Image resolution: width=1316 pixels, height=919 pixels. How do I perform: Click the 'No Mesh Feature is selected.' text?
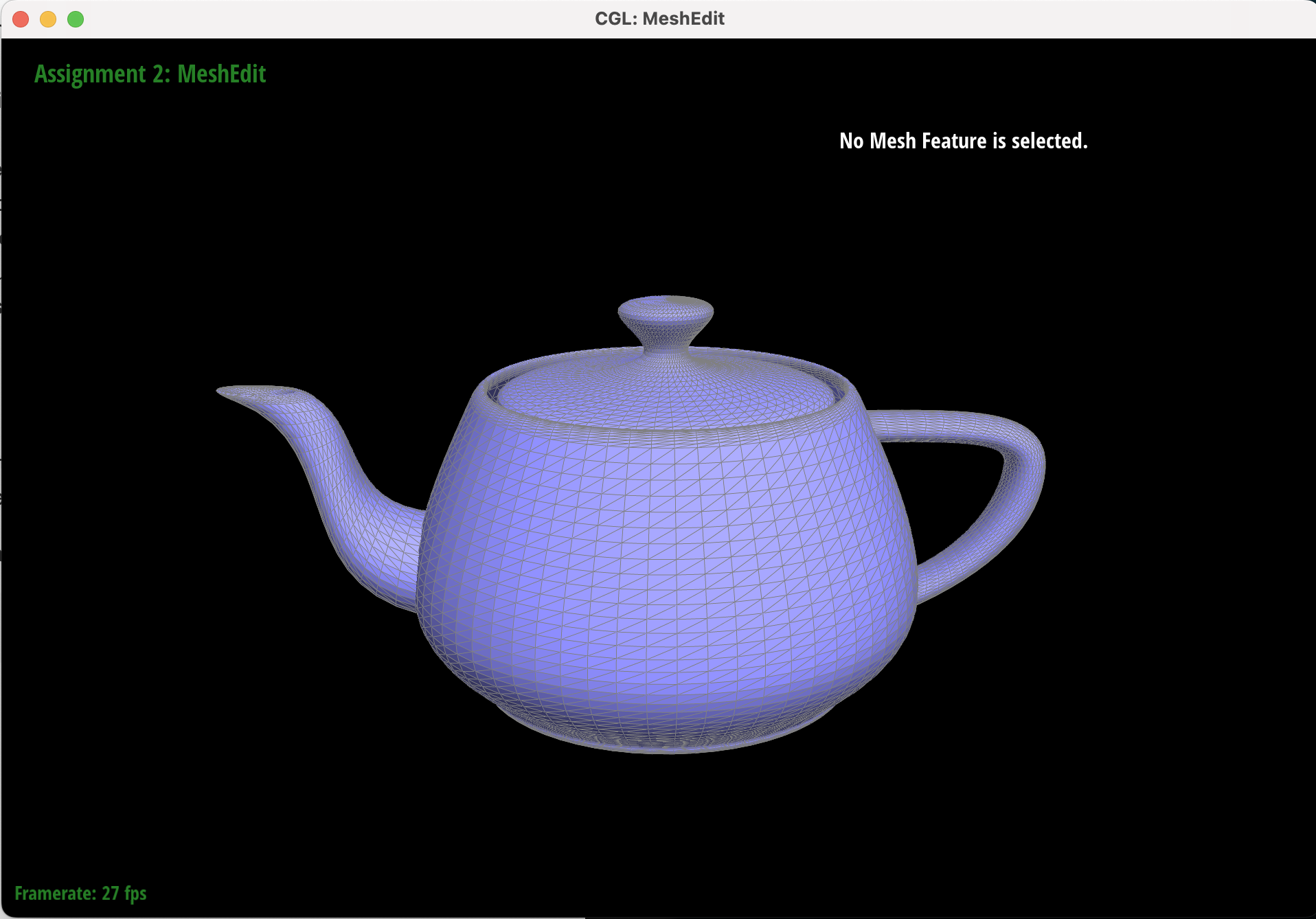click(964, 141)
